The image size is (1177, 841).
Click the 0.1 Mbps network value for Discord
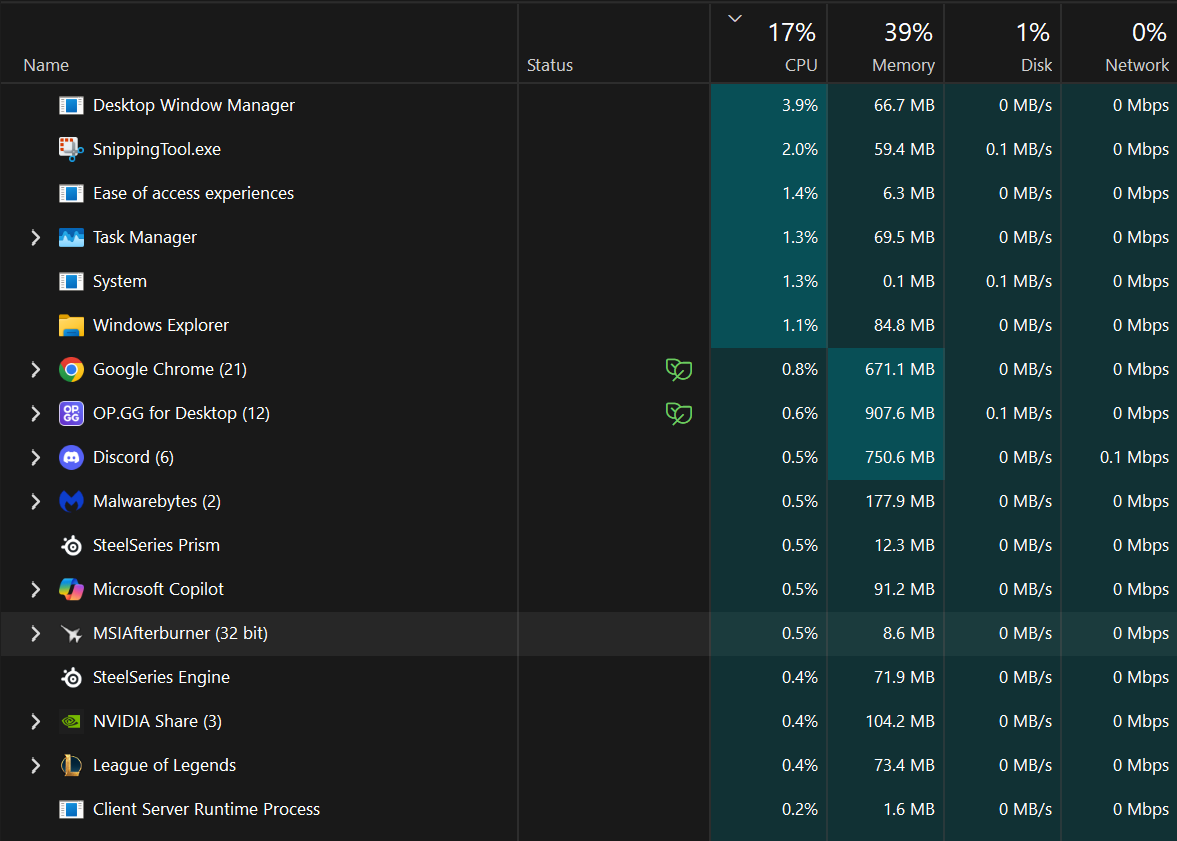1134,457
